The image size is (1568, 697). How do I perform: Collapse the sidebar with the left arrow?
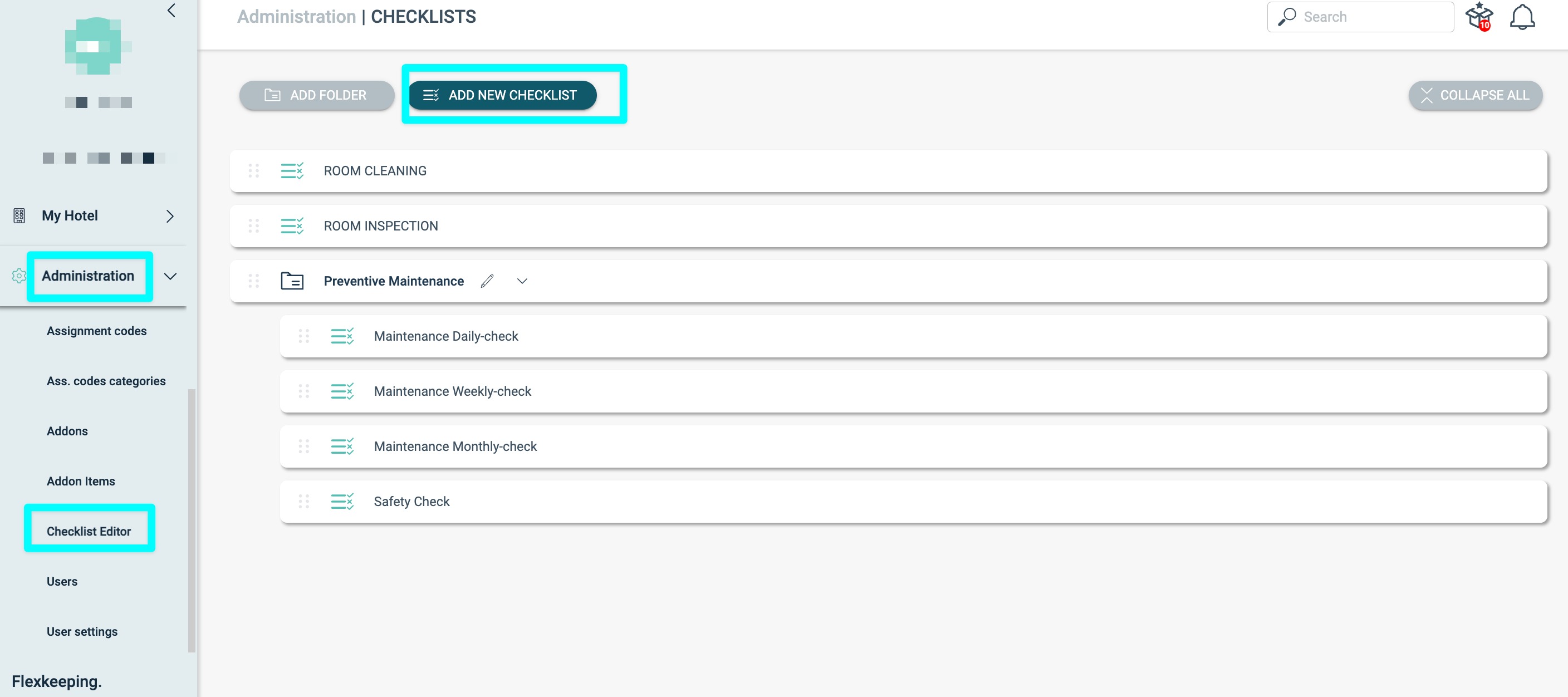(171, 11)
